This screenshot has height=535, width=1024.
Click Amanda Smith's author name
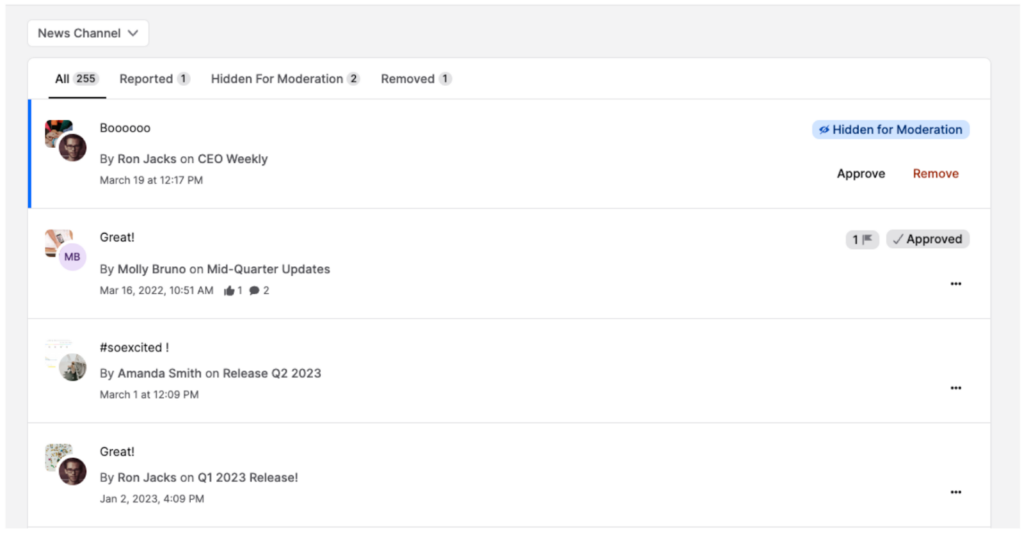pos(160,373)
